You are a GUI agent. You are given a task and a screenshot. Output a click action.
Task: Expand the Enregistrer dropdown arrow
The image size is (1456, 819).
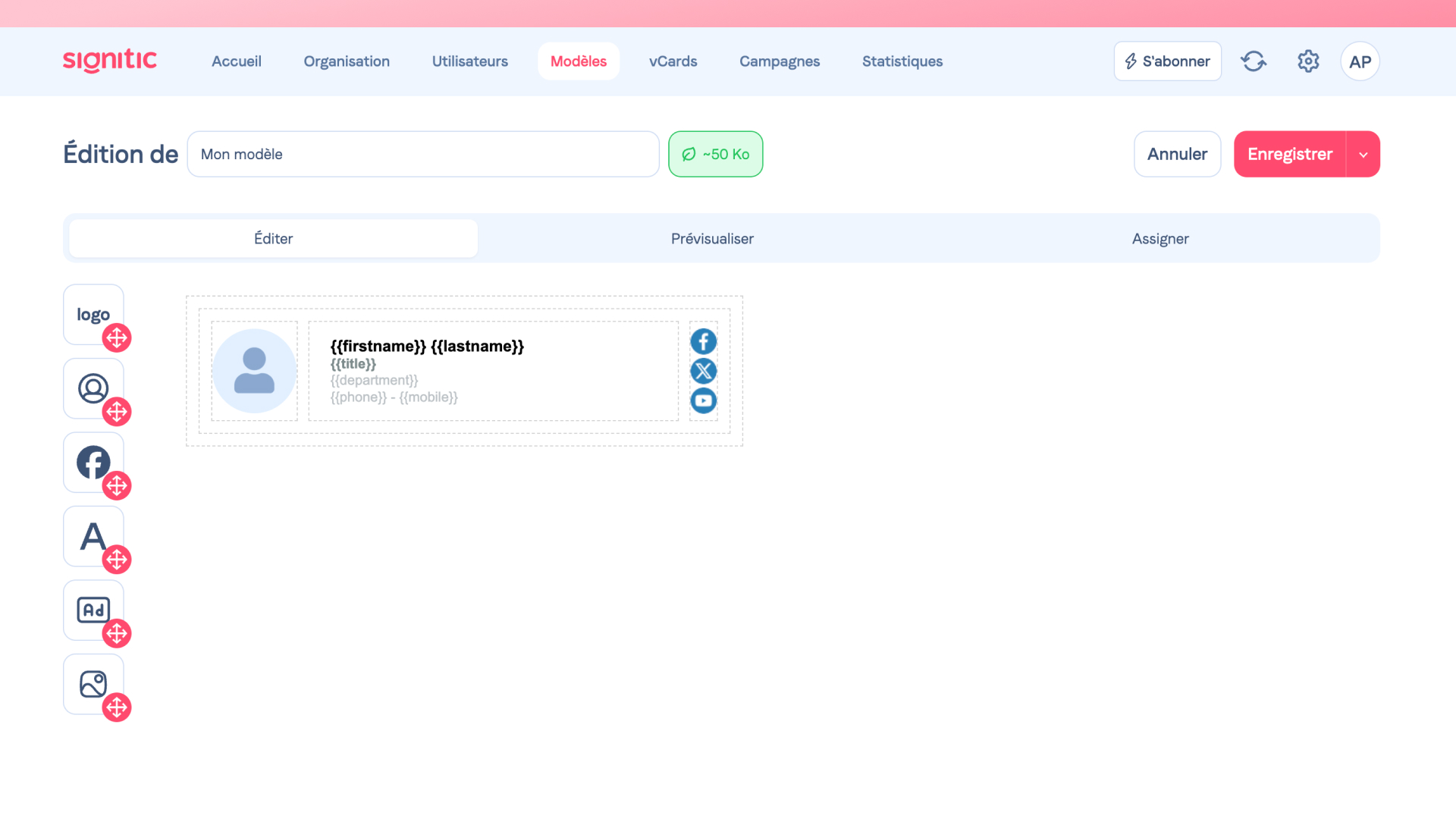(x=1363, y=155)
